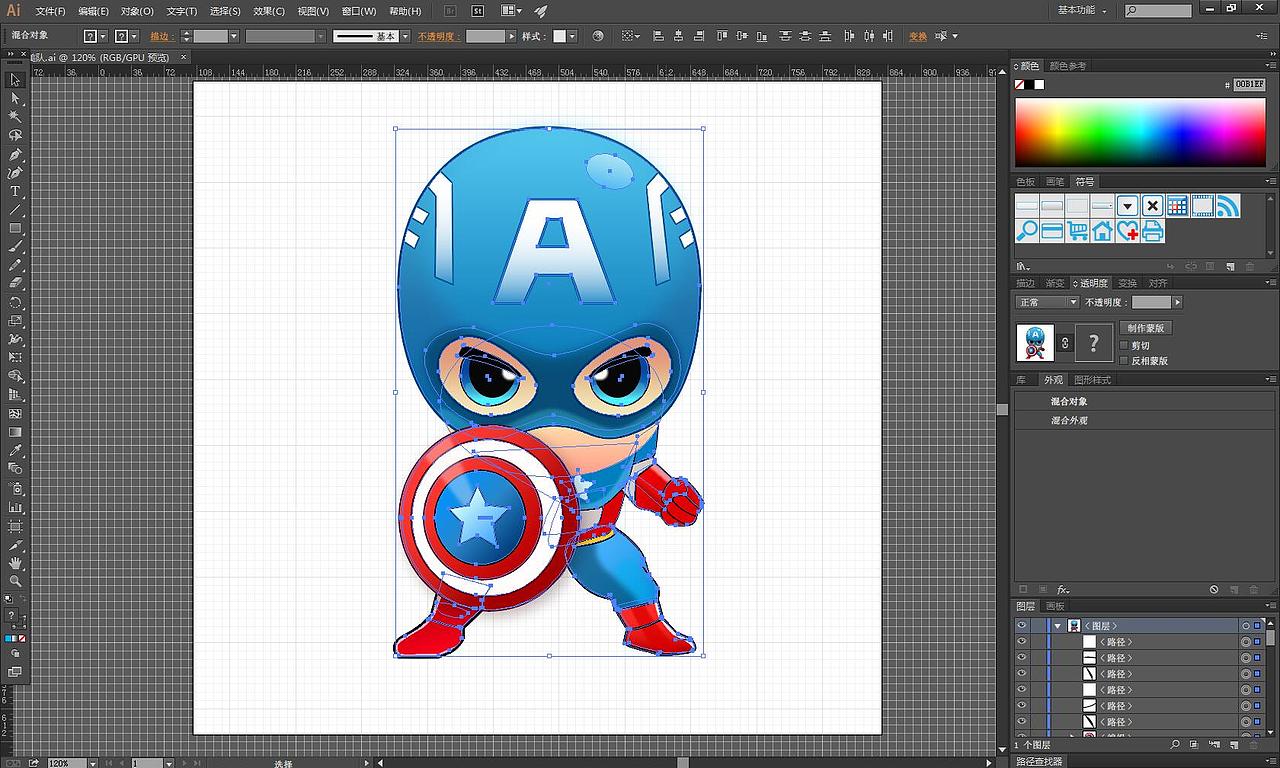Select the Rotate tool
Viewport: 1280px width, 768px height.
15,303
